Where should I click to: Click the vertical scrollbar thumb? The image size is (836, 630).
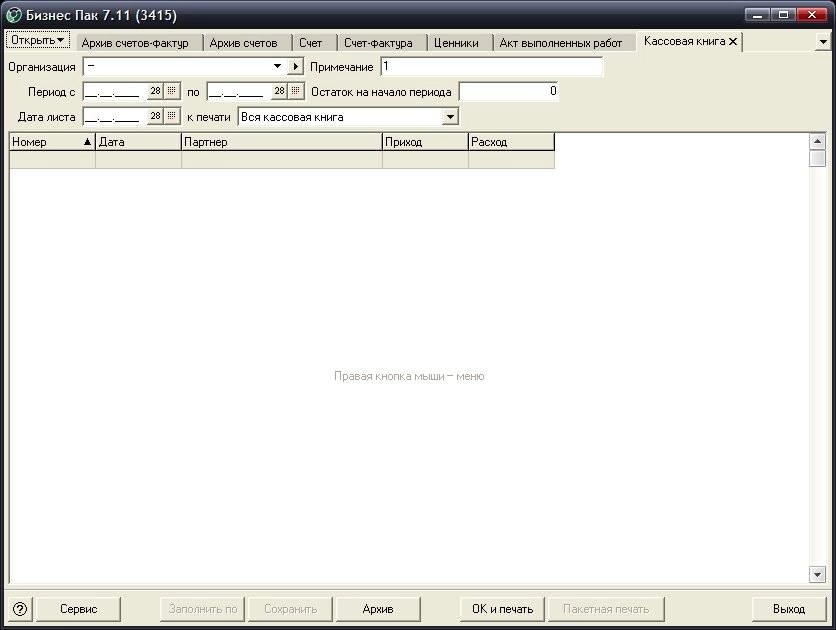click(817, 159)
